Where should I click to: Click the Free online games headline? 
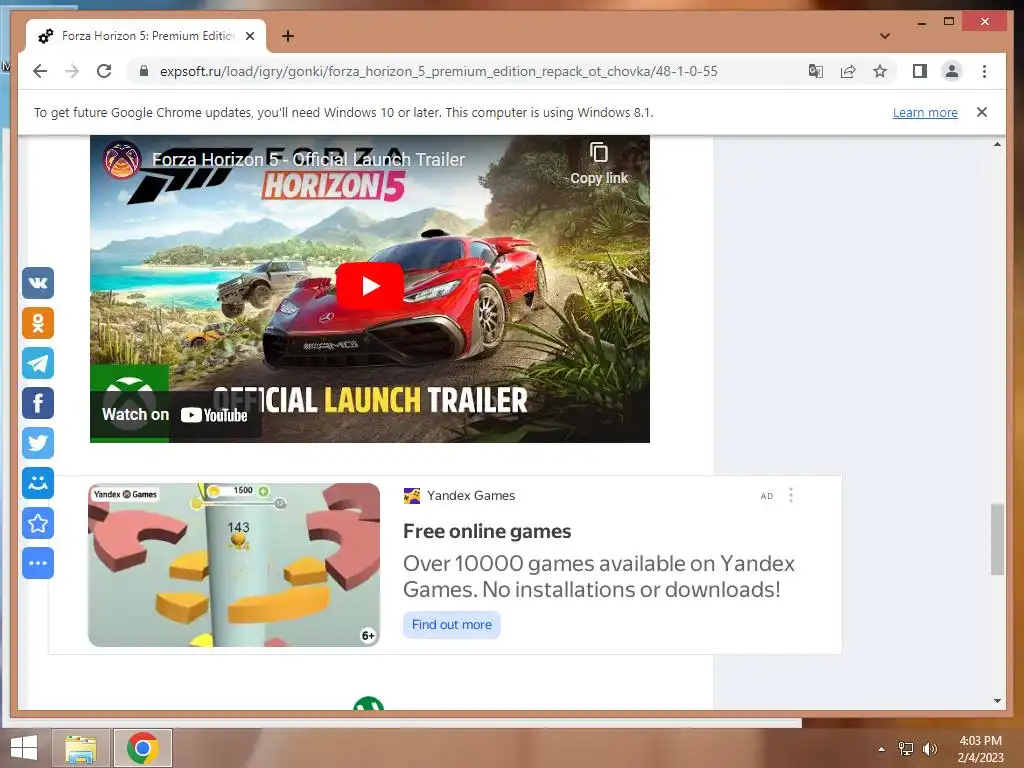(487, 531)
